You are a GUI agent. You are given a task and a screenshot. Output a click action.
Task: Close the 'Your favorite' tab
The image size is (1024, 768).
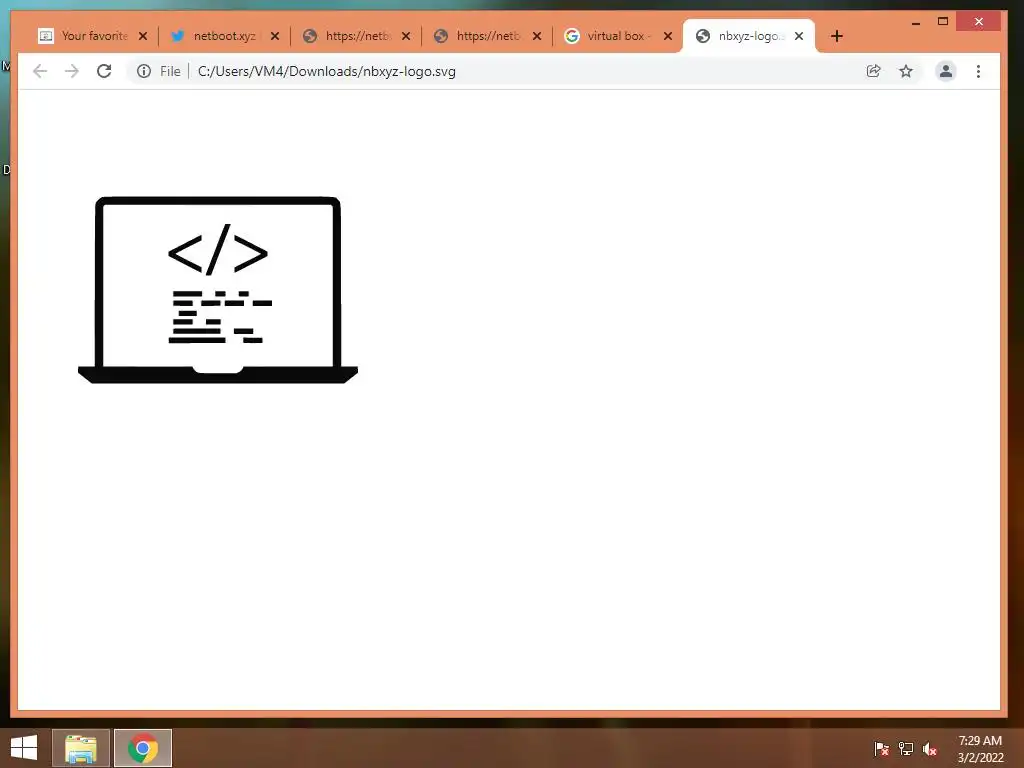click(x=143, y=36)
